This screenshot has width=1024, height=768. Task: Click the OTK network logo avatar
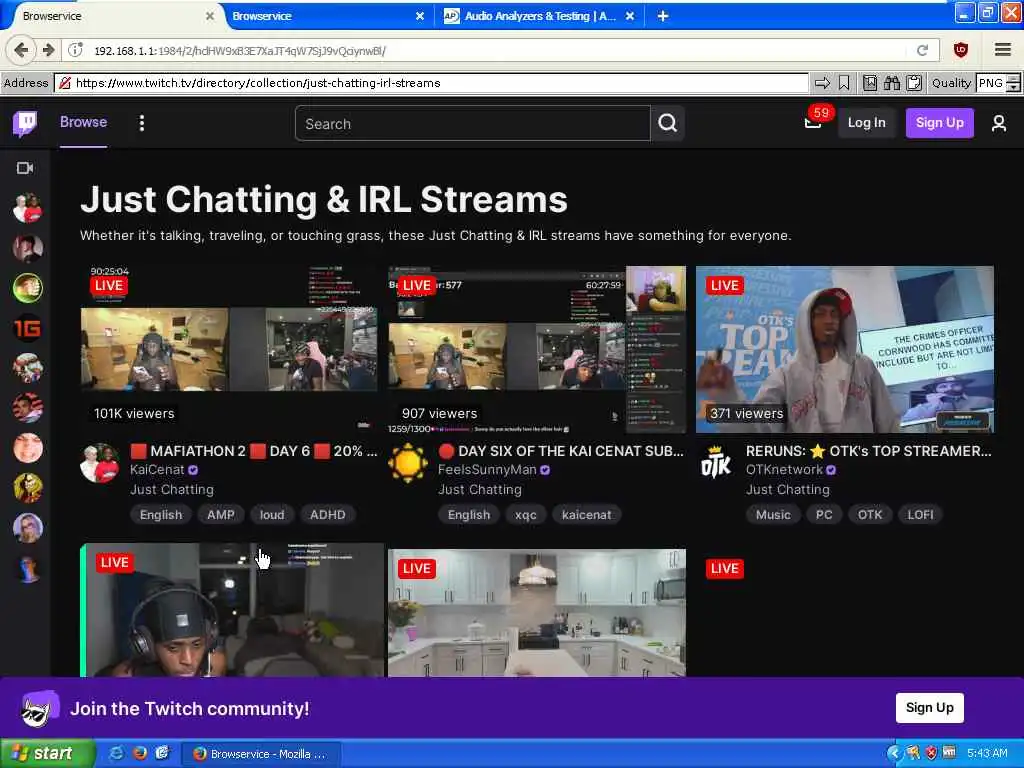[x=716, y=463]
